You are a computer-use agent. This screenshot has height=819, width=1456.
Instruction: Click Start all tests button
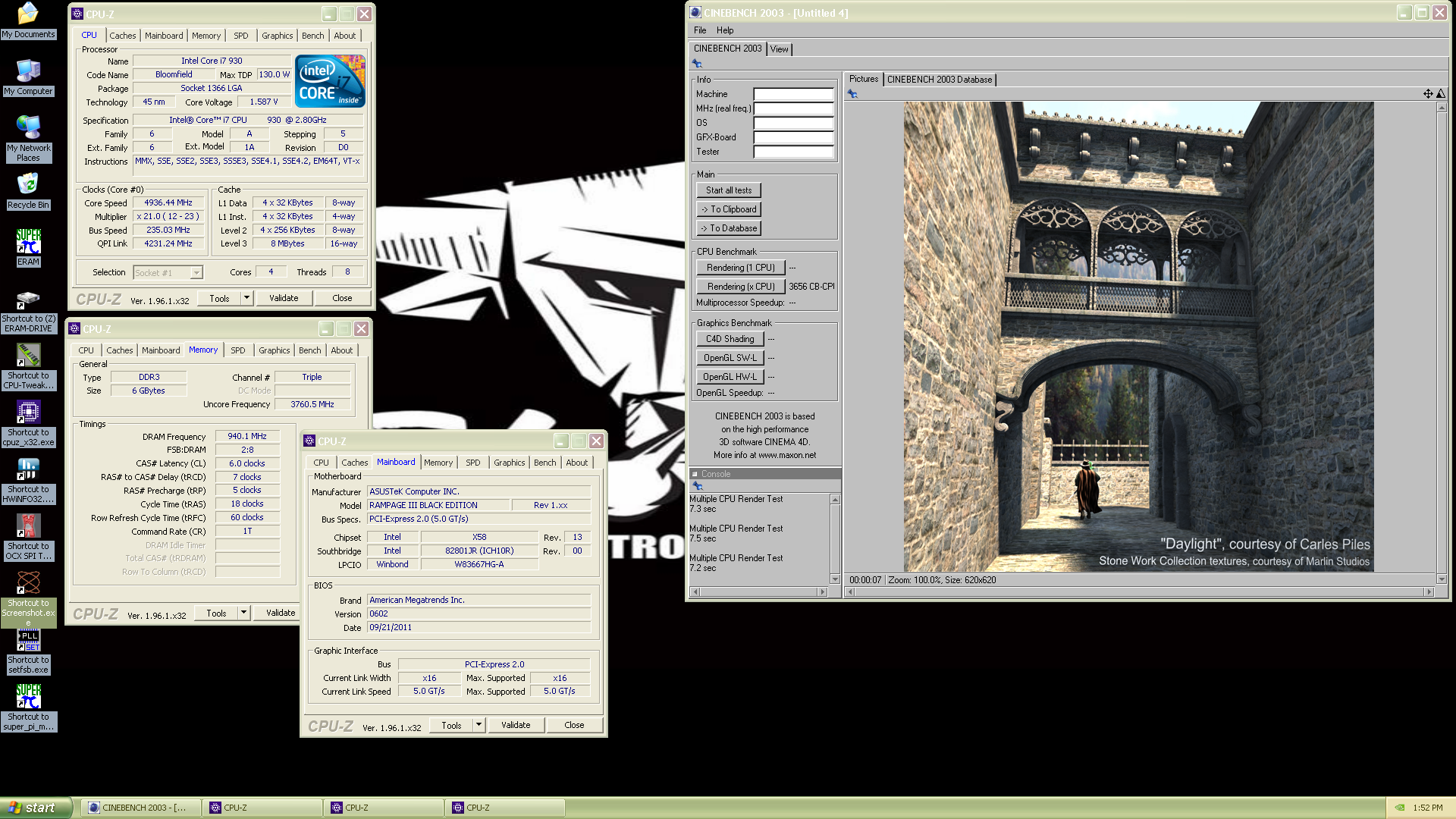[729, 190]
